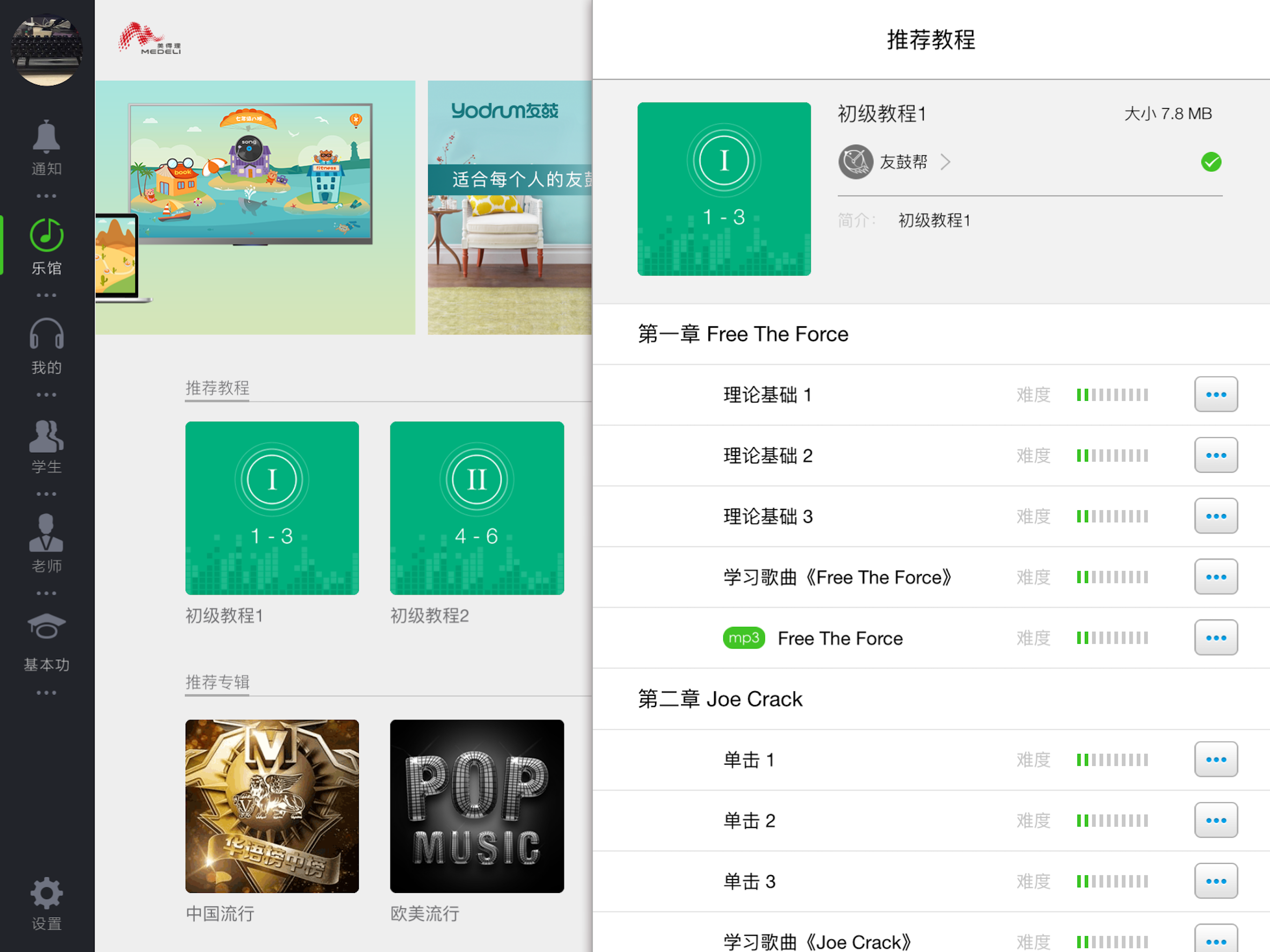Click the 推荐教程 section heading

click(x=217, y=388)
